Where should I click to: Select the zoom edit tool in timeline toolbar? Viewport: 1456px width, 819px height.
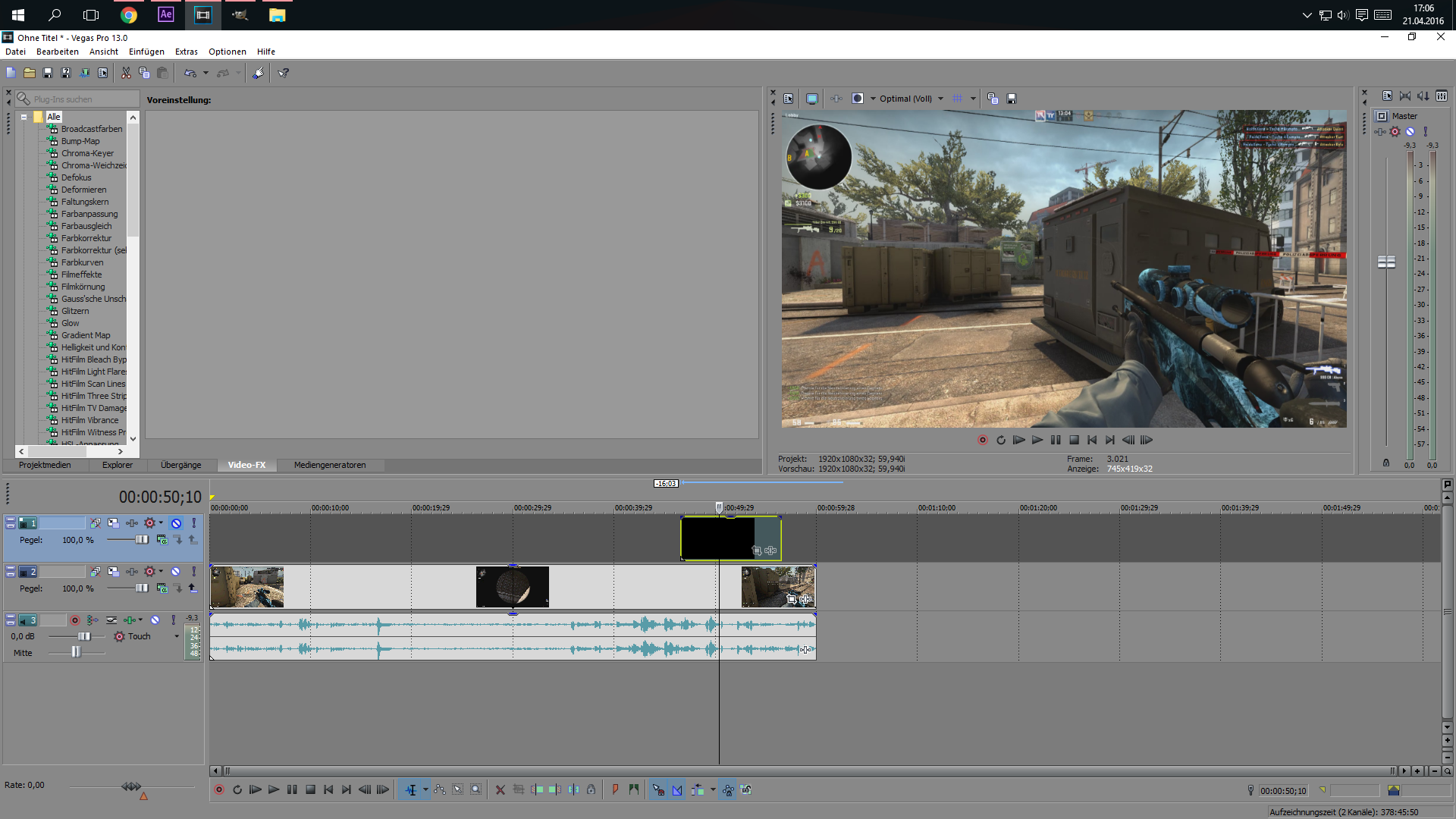coord(476,790)
